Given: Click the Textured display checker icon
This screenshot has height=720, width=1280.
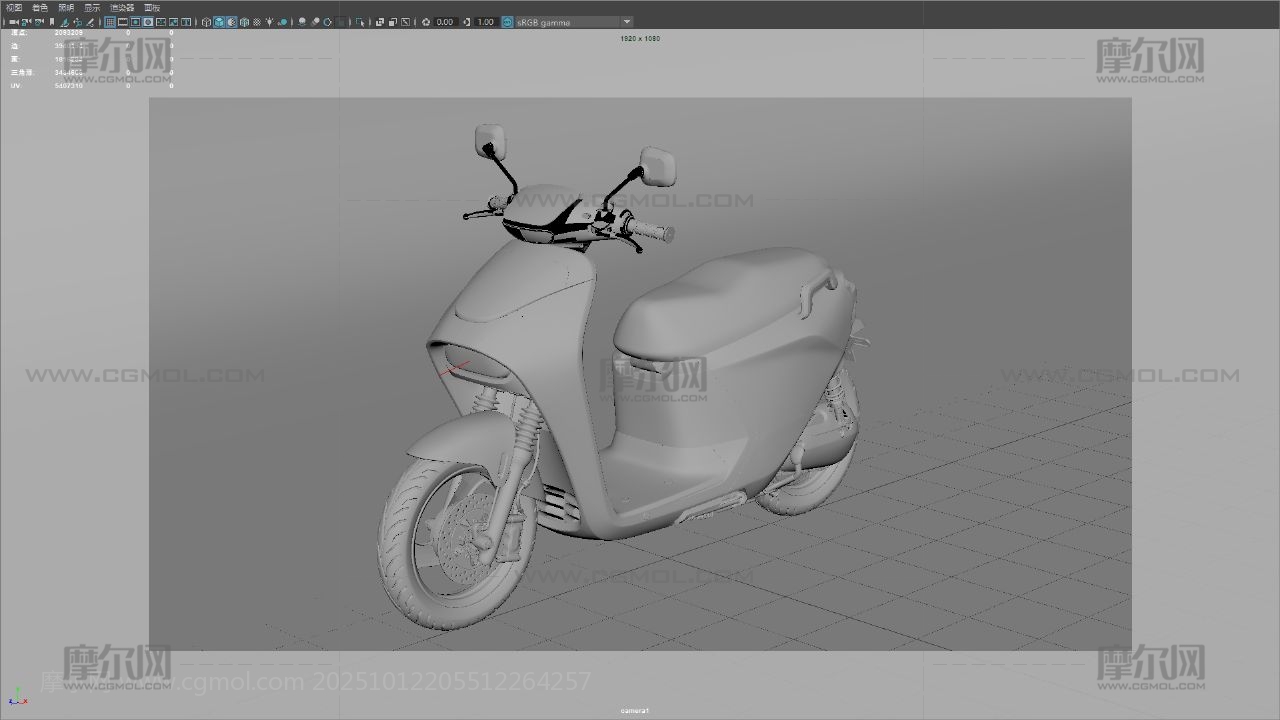Looking at the screenshot, I should 257,22.
